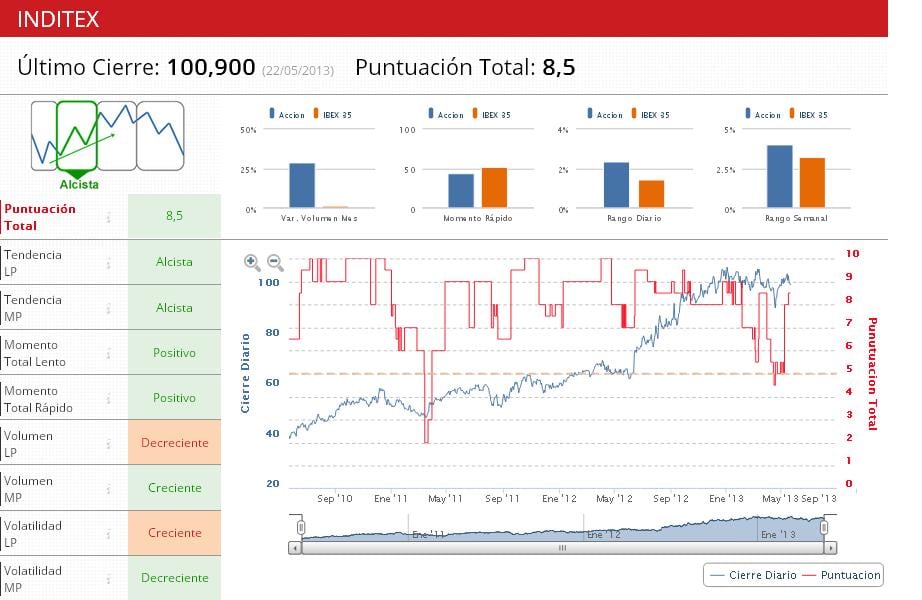This screenshot has width=922, height=600.
Task: Click the Alcista value for Tendencia LP
Action: point(174,262)
